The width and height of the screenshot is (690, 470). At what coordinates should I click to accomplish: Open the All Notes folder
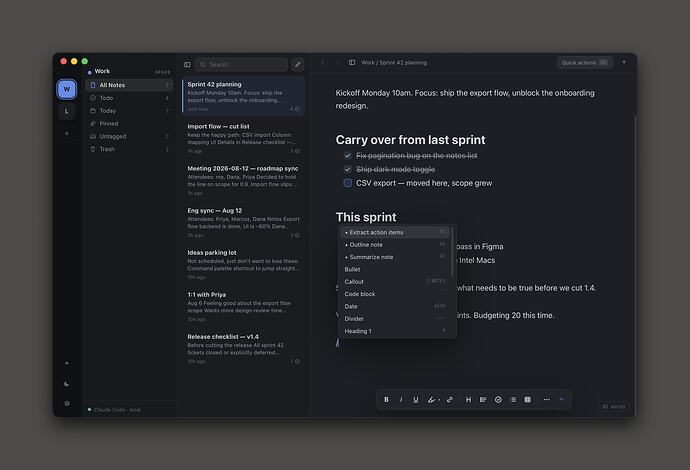129,85
